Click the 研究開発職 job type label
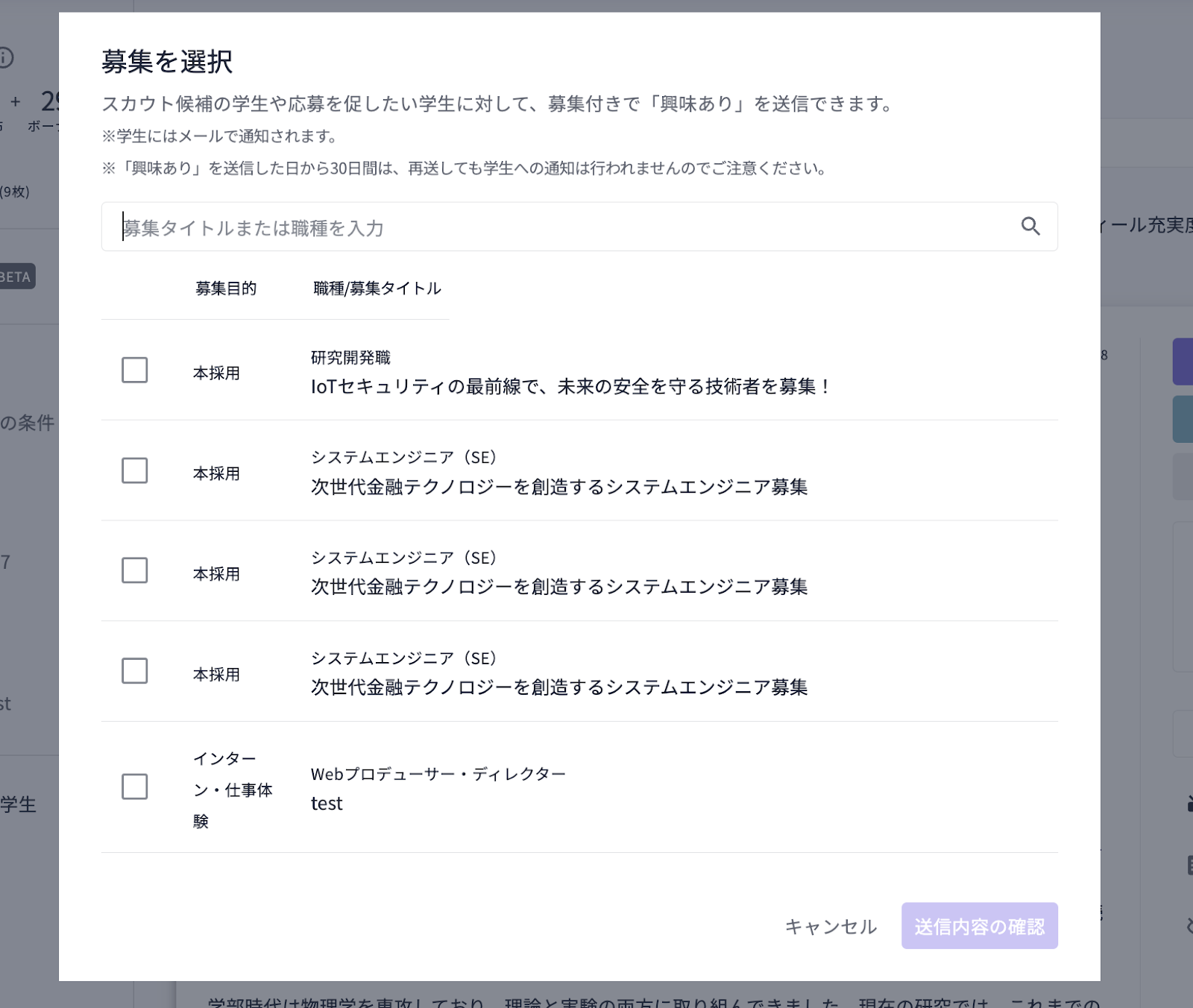1193x1008 pixels. (350, 358)
